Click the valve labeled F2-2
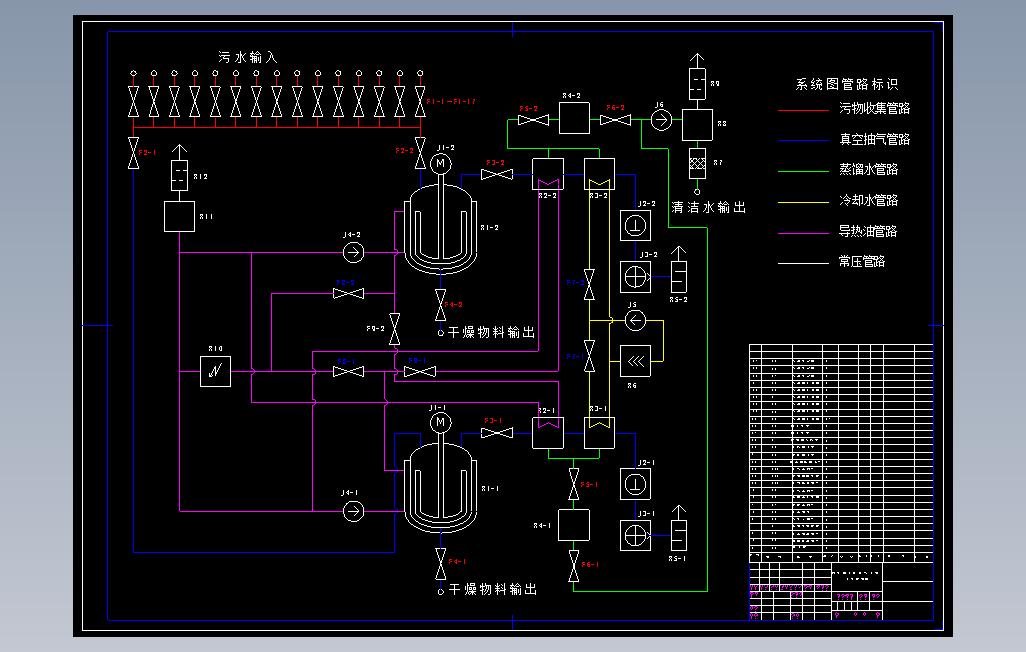The height and width of the screenshot is (652, 1026). point(421,153)
